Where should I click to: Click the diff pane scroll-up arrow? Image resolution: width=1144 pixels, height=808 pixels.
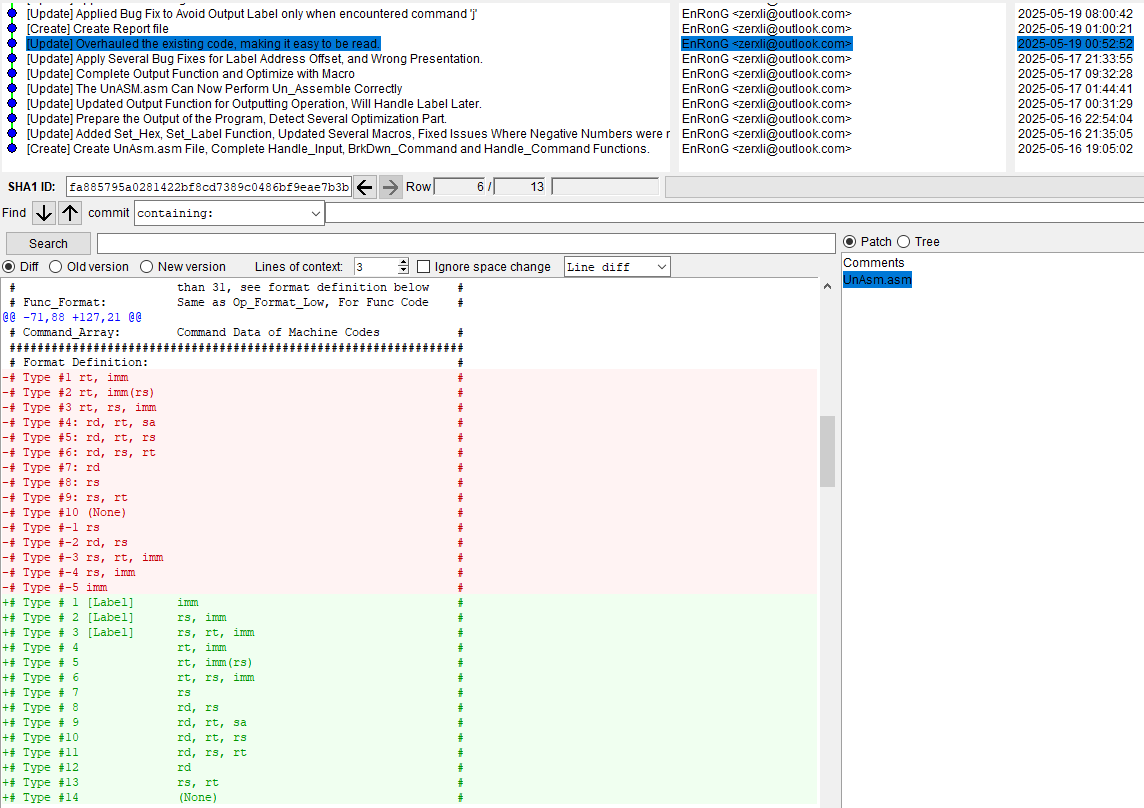pyautogui.click(x=827, y=287)
